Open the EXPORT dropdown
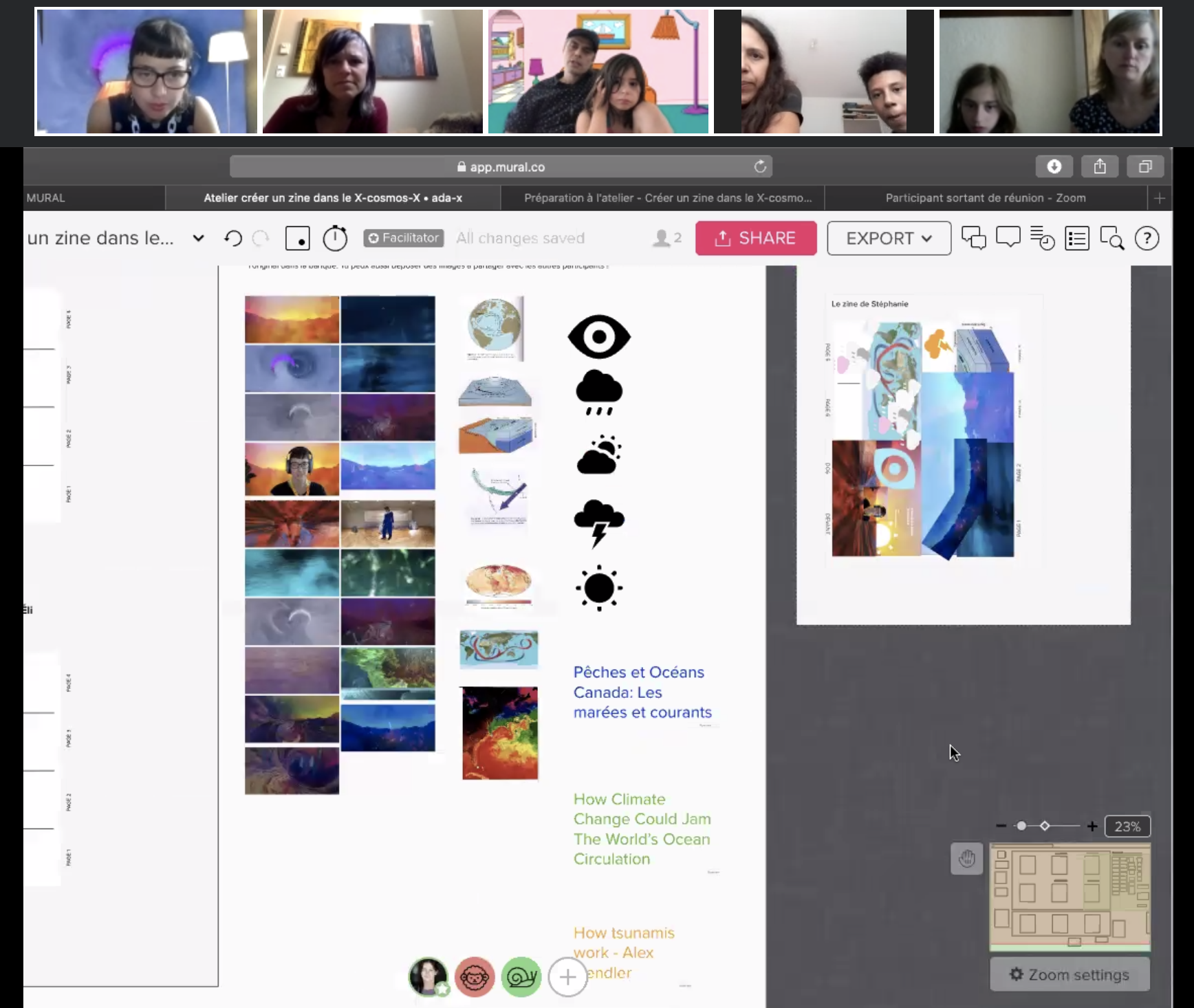This screenshot has height=1008, width=1194. [889, 238]
